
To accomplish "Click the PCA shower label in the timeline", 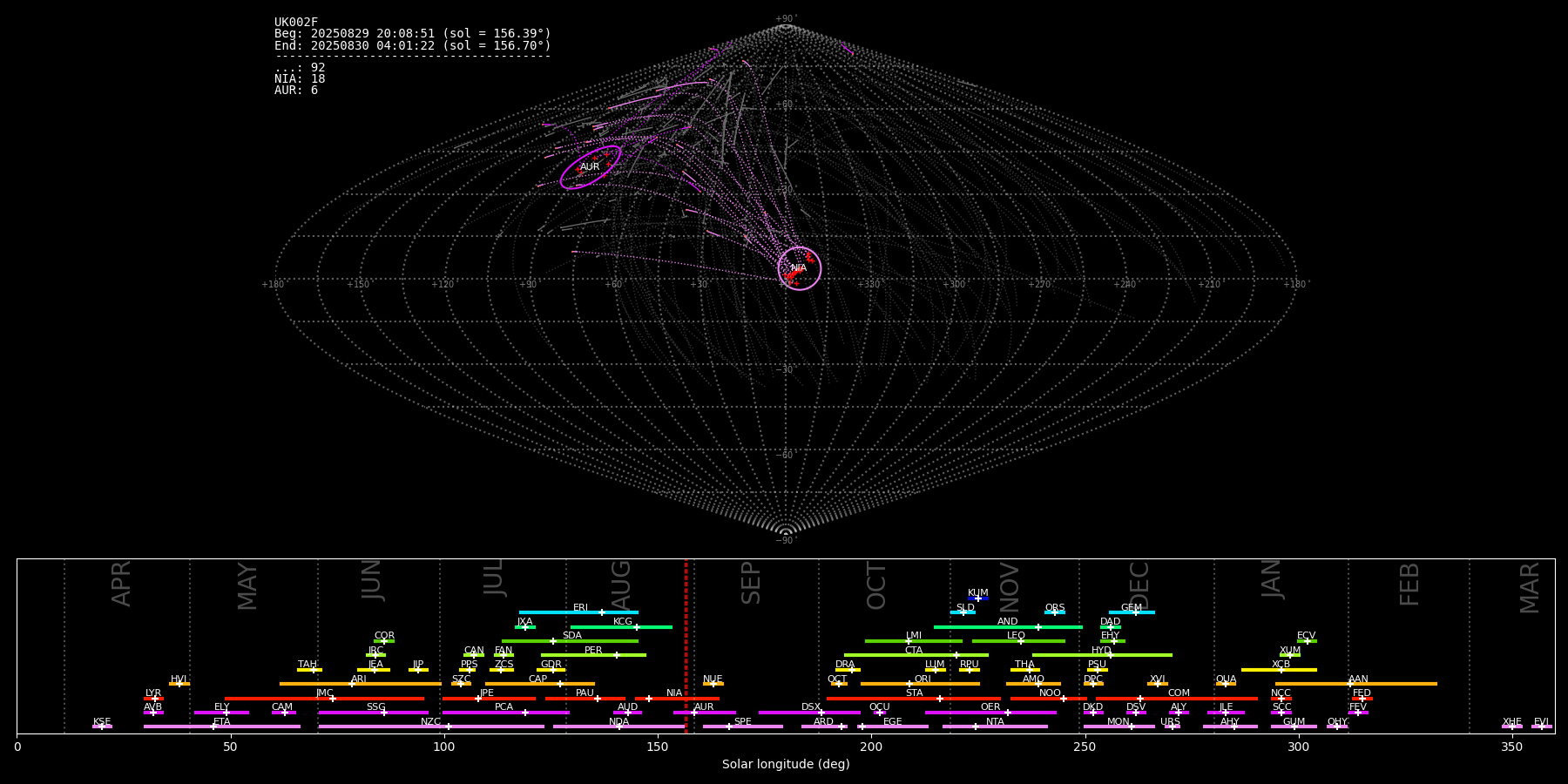I will click(504, 707).
